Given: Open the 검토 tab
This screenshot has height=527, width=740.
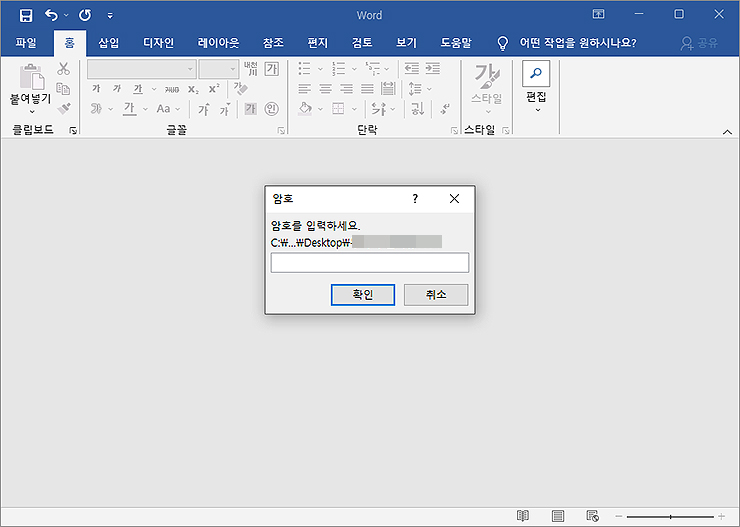Looking at the screenshot, I should pyautogui.click(x=362, y=43).
